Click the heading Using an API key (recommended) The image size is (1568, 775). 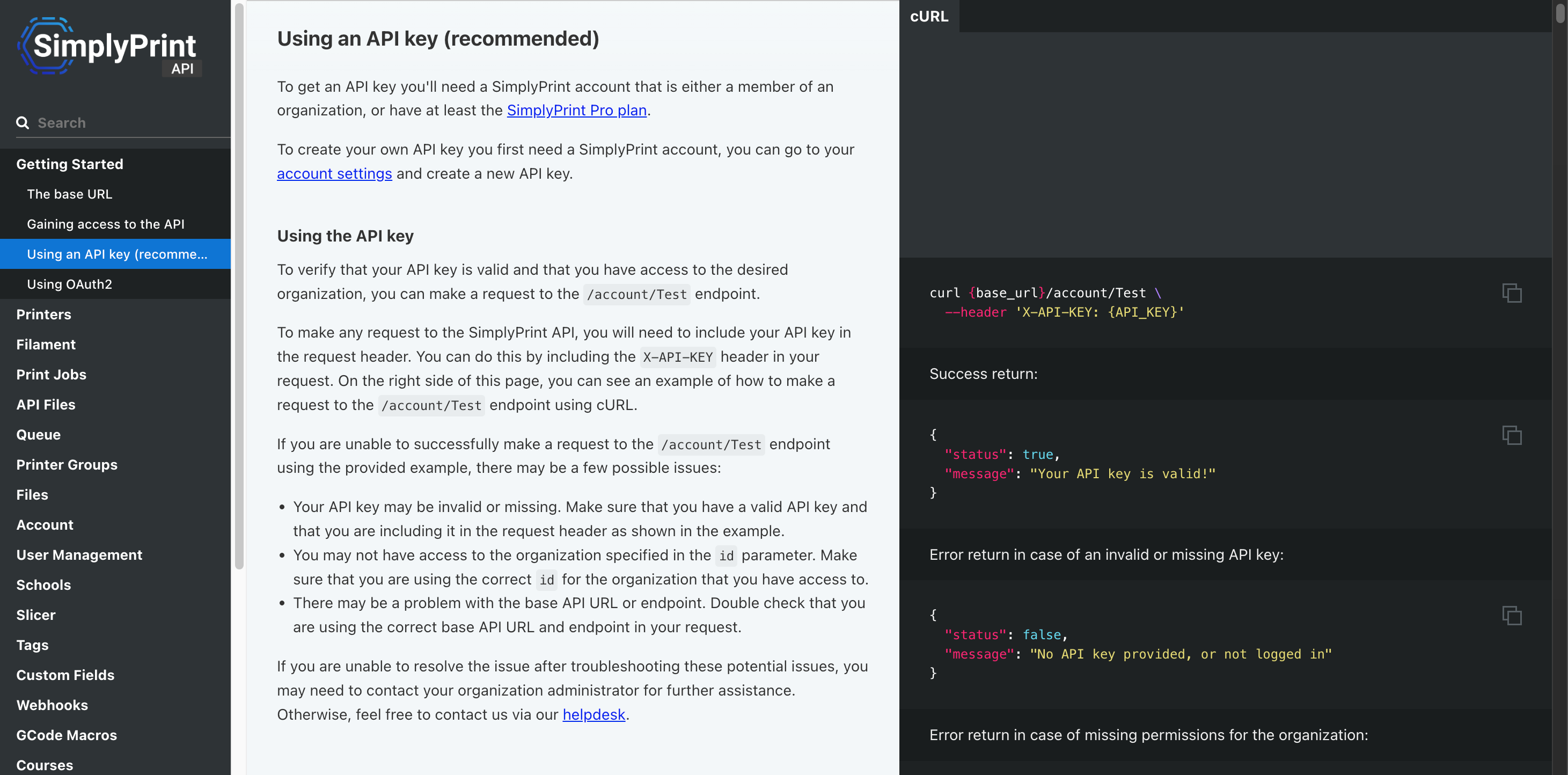coord(438,39)
